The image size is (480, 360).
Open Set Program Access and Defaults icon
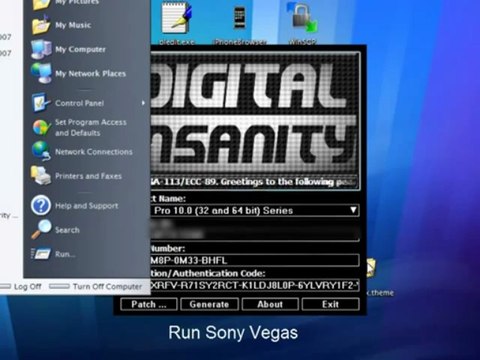41,127
